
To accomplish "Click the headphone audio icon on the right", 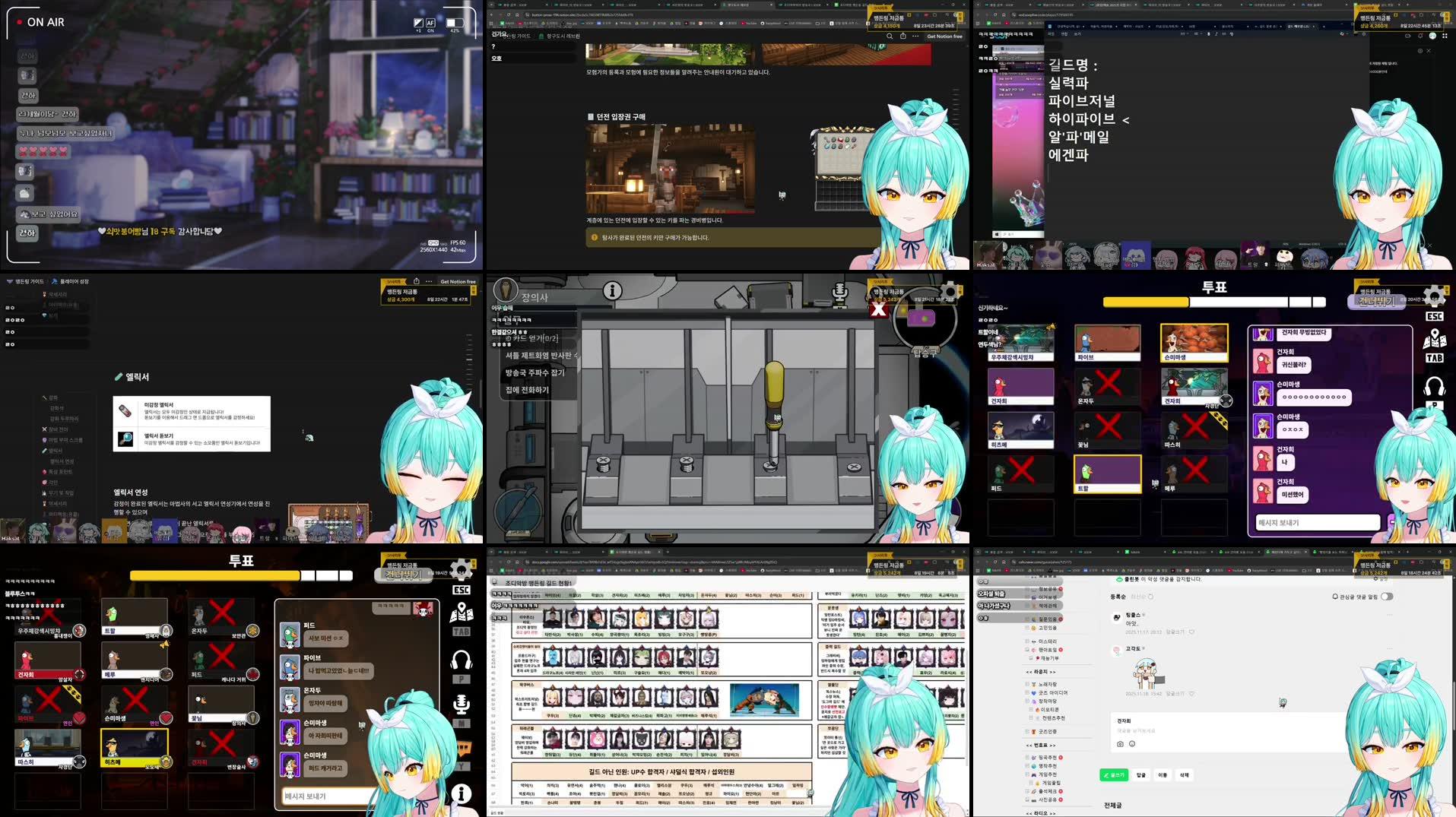I will pyautogui.click(x=1434, y=384).
